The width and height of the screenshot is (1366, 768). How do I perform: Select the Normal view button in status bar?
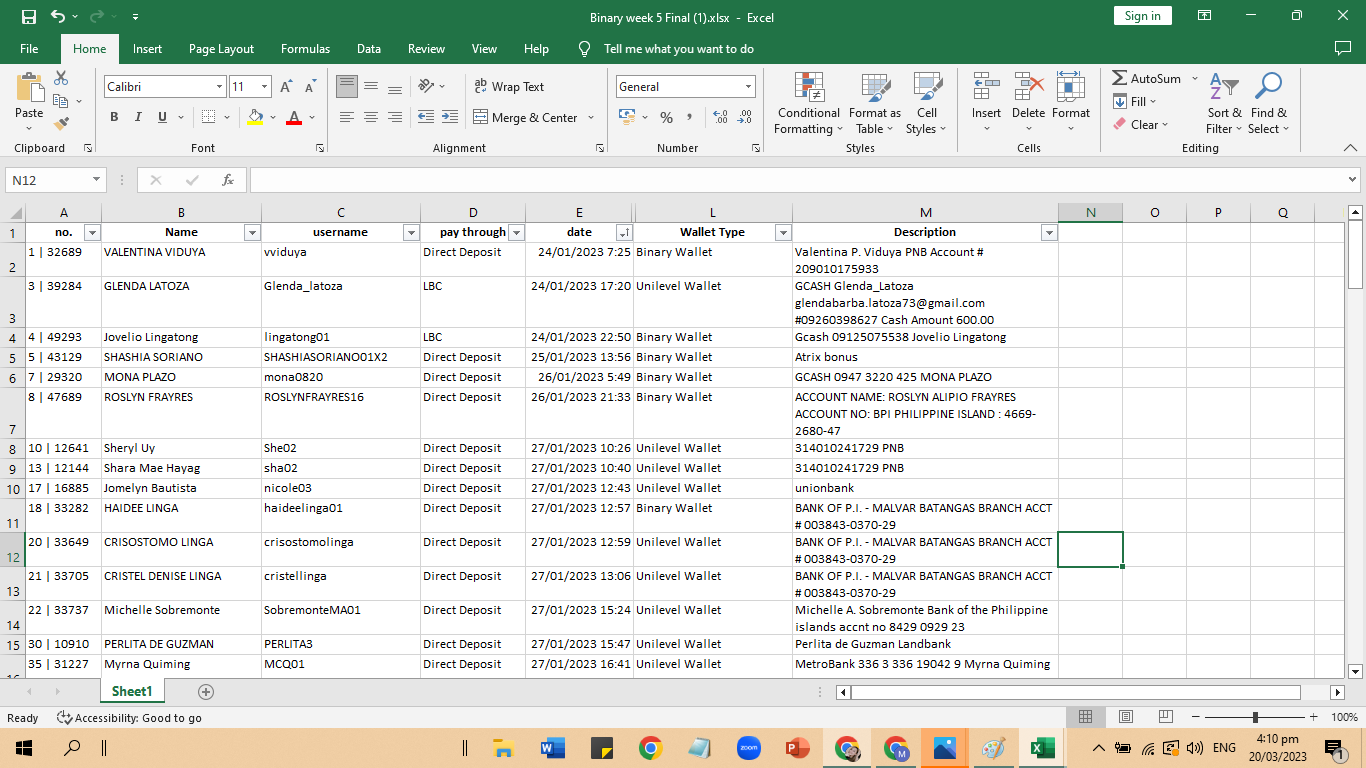coord(1086,717)
